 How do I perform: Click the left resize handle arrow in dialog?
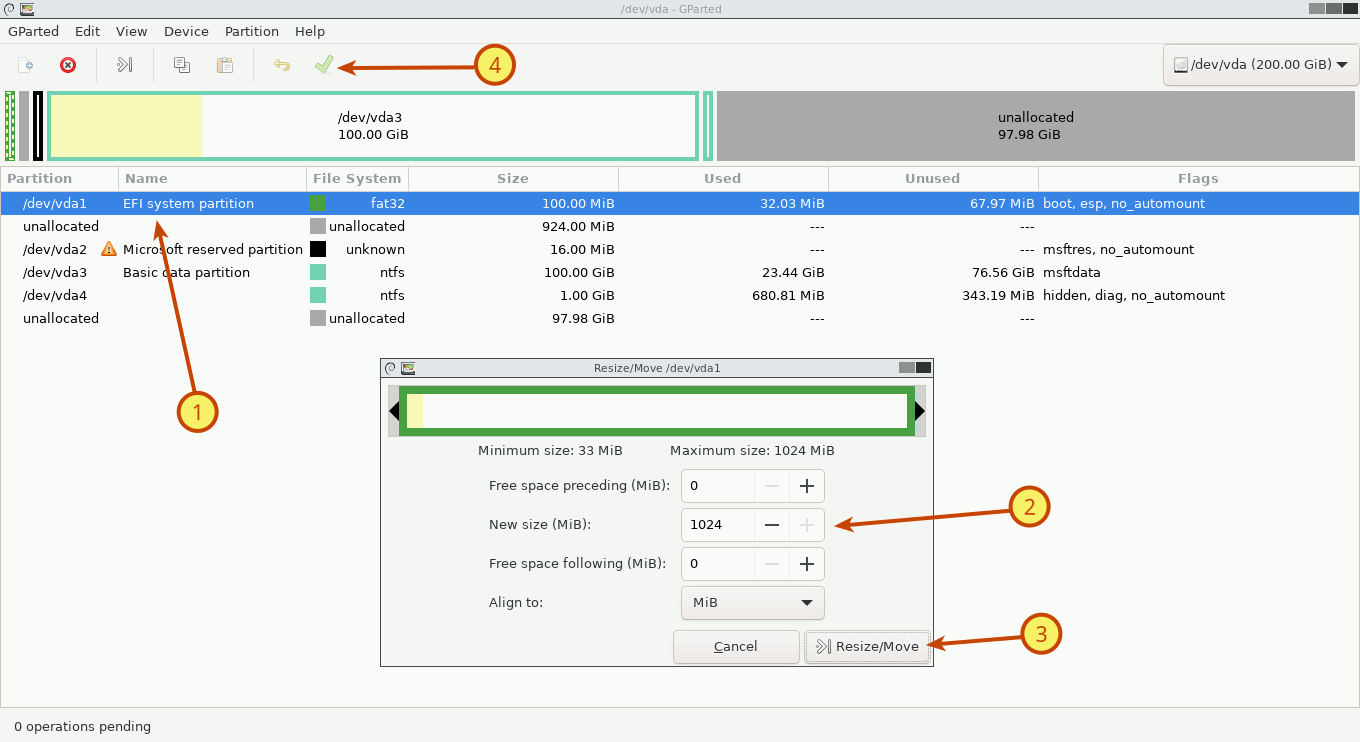pyautogui.click(x=394, y=411)
